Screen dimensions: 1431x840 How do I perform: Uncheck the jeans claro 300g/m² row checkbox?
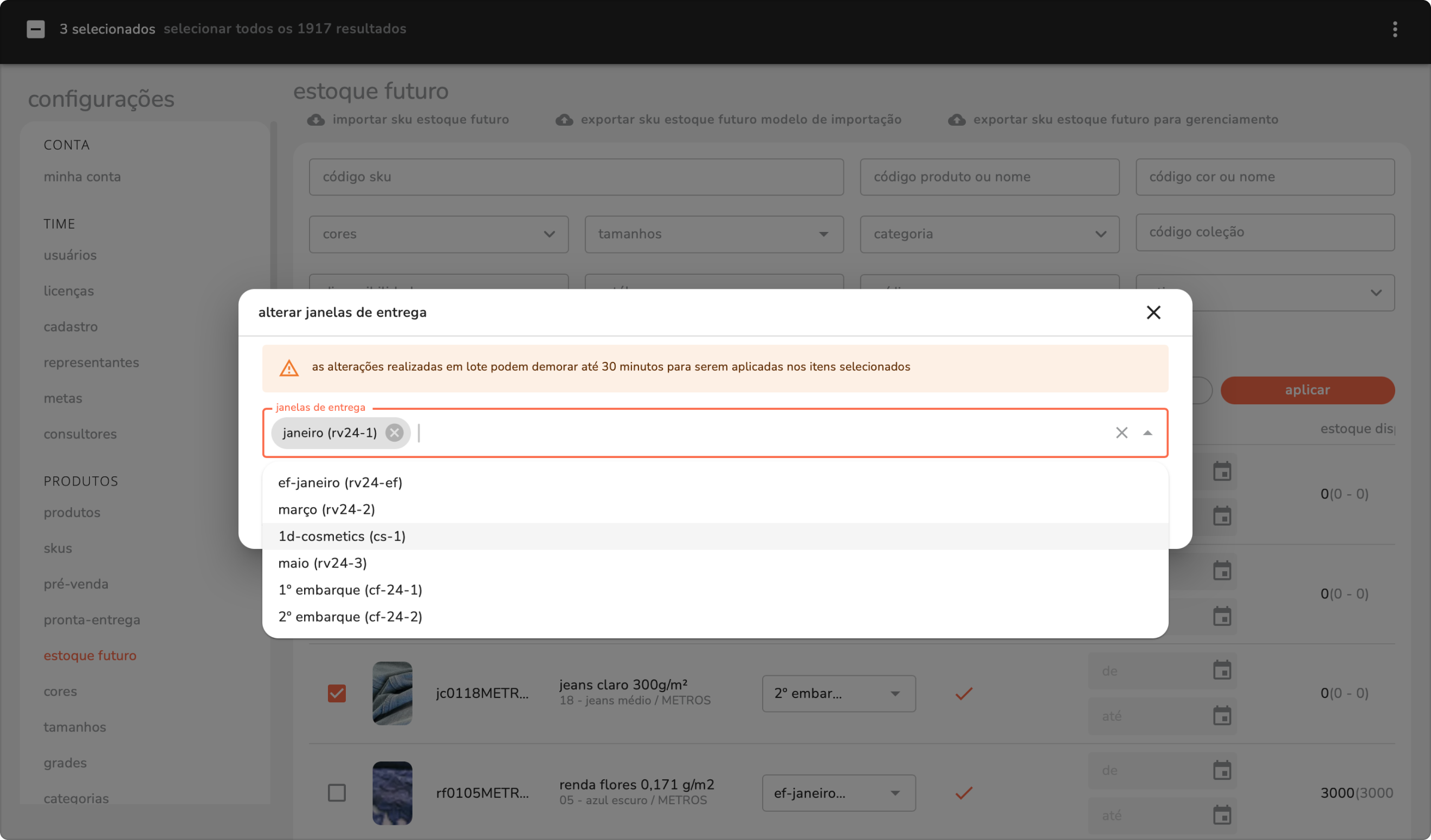[337, 693]
